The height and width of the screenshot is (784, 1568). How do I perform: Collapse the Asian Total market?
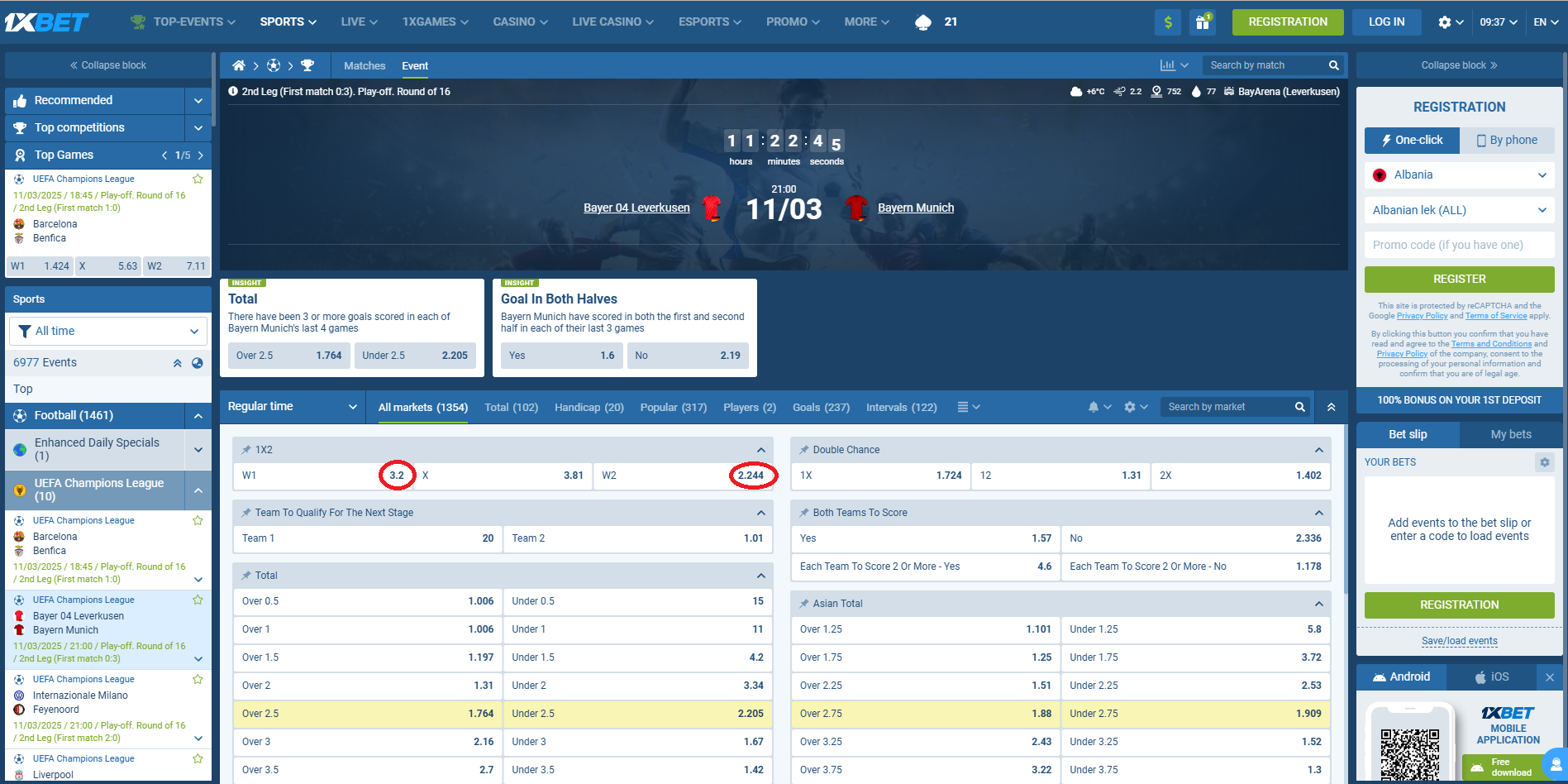[1318, 604]
